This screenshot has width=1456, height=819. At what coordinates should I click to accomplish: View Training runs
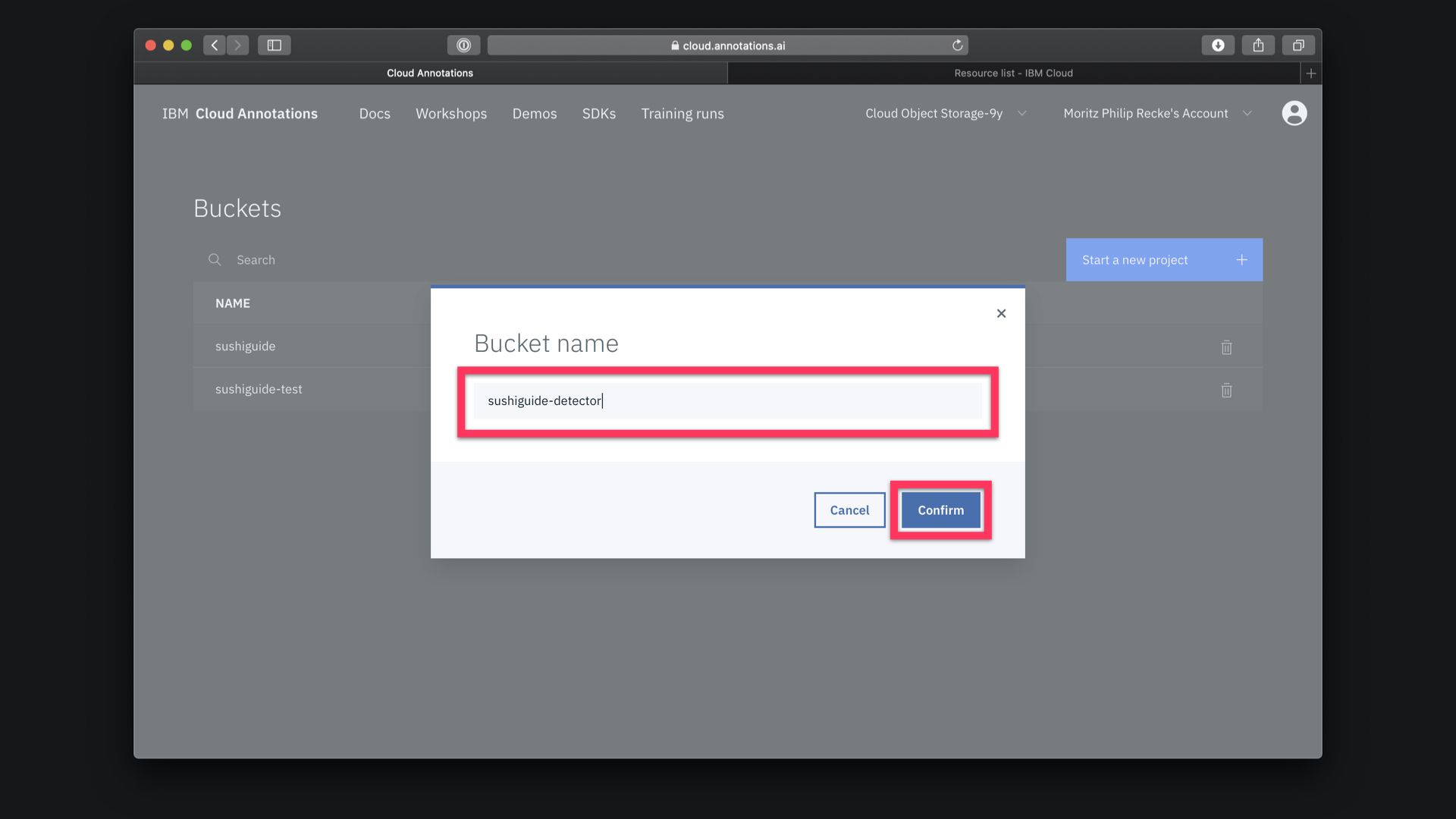pos(682,114)
